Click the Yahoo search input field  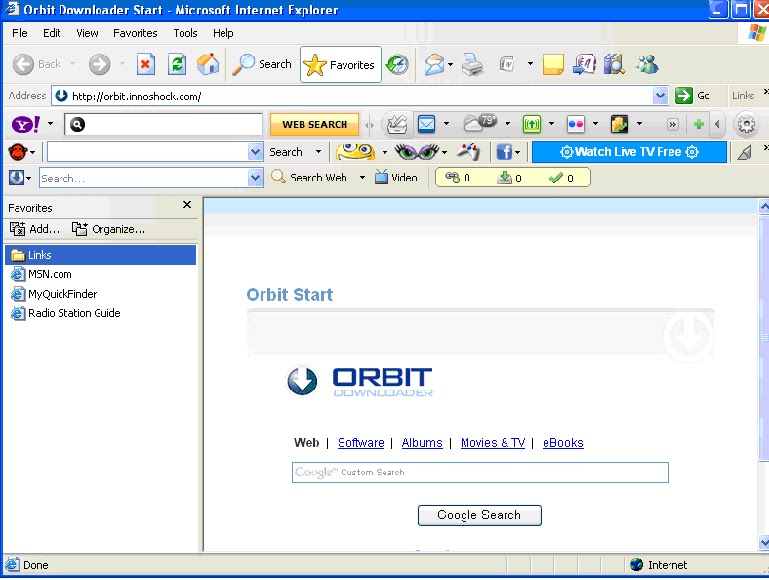[x=164, y=125]
